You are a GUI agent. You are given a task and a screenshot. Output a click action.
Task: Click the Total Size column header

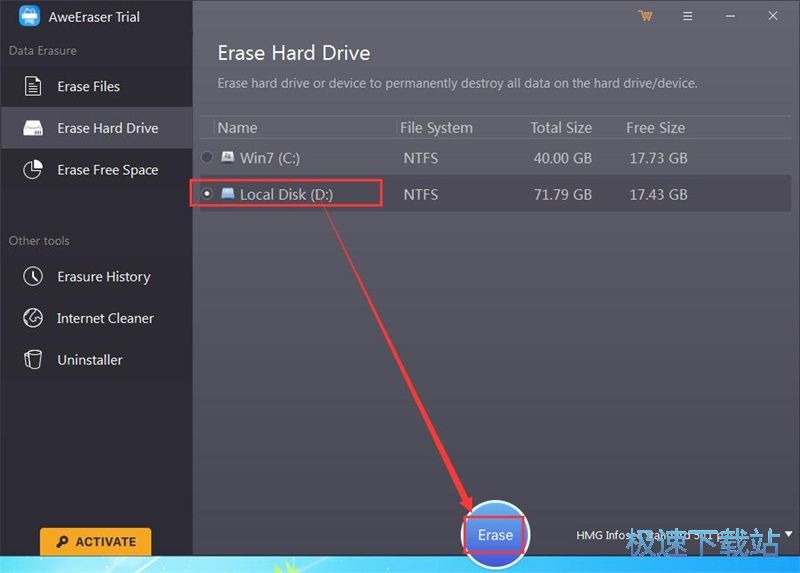pos(561,128)
